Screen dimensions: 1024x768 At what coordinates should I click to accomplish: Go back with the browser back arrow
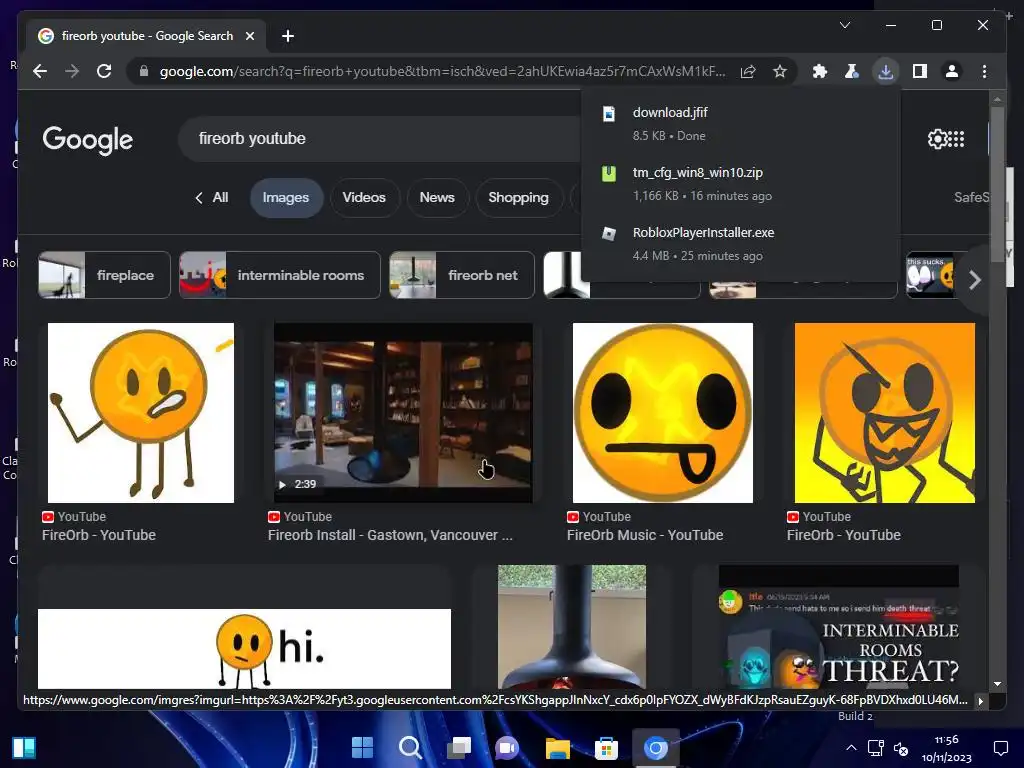(40, 71)
